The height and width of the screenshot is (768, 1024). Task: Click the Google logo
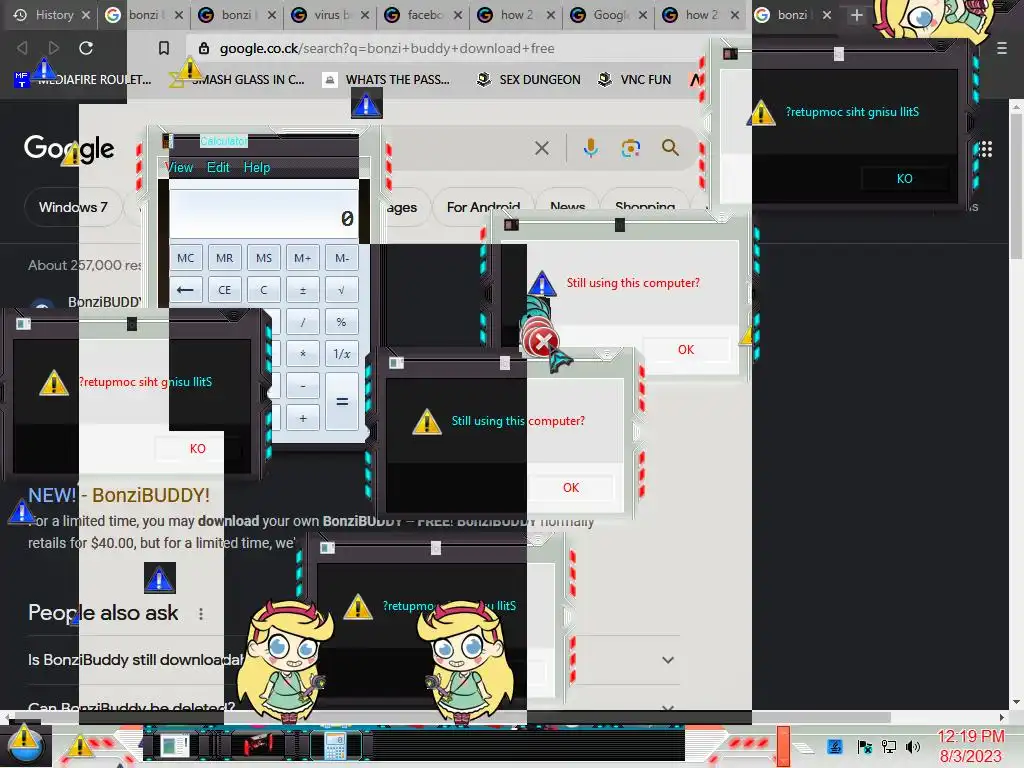[69, 149]
